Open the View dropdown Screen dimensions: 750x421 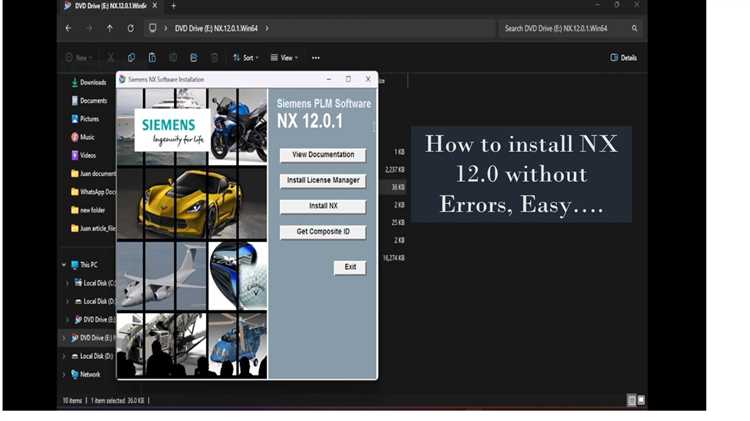(x=284, y=58)
